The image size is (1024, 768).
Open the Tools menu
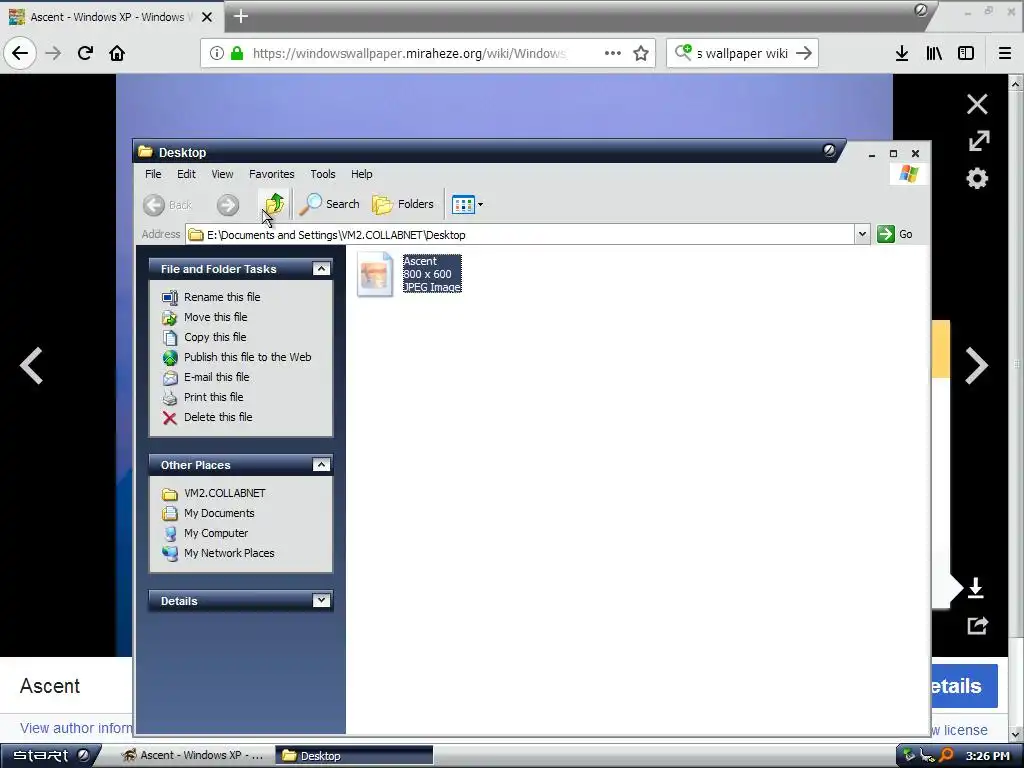323,174
